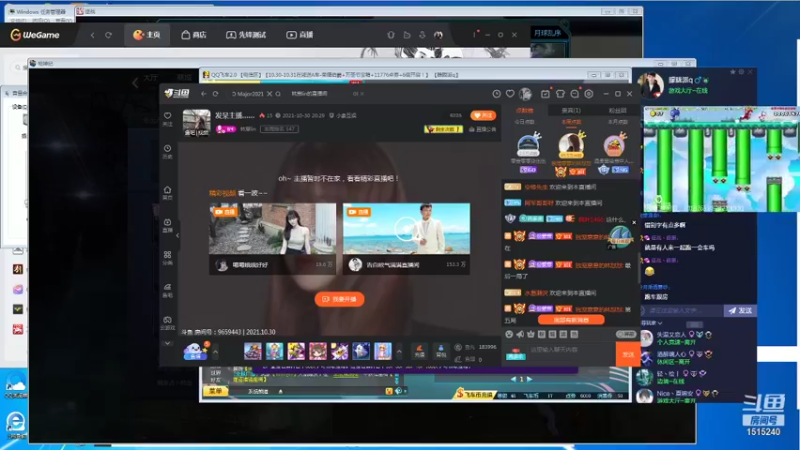Open the streamer avatar thumbnail

[196, 123]
